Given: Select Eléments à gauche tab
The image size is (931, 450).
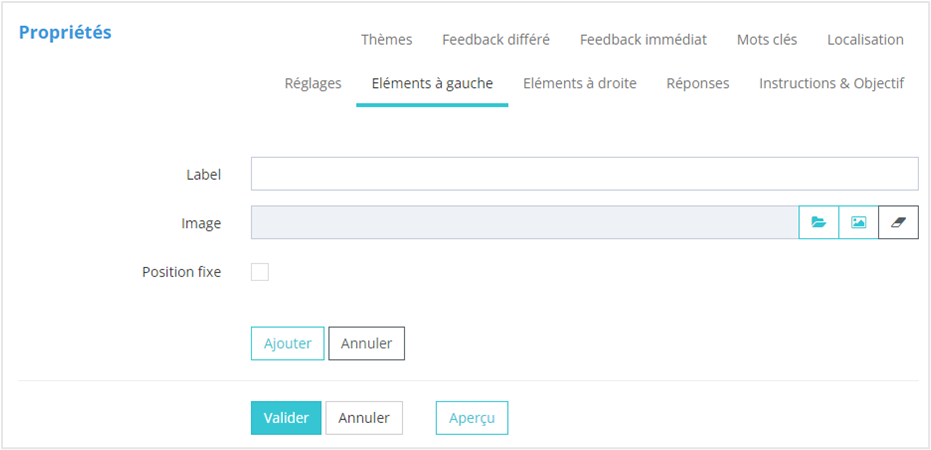Looking at the screenshot, I should point(432,83).
